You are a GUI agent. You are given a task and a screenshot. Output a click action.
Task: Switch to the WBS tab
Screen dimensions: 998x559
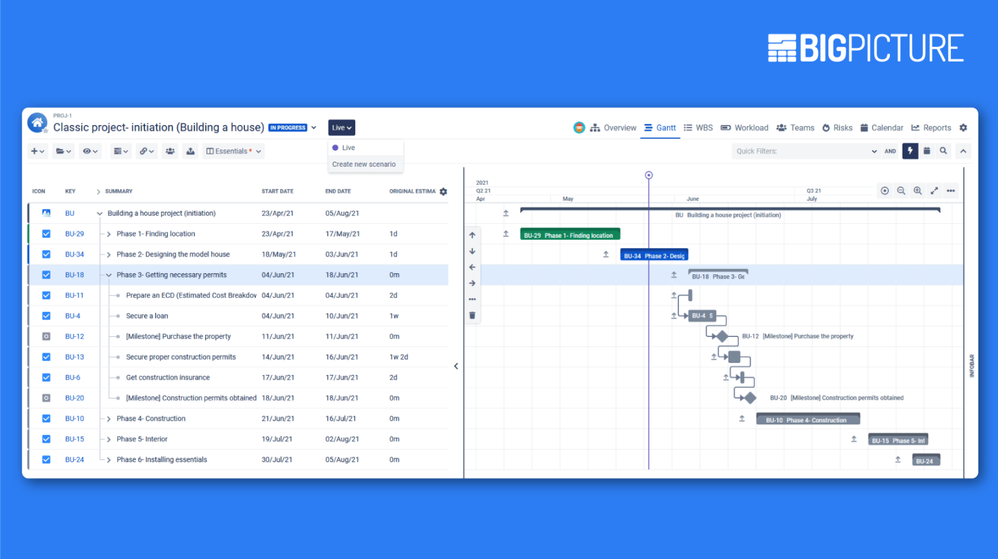click(x=698, y=128)
